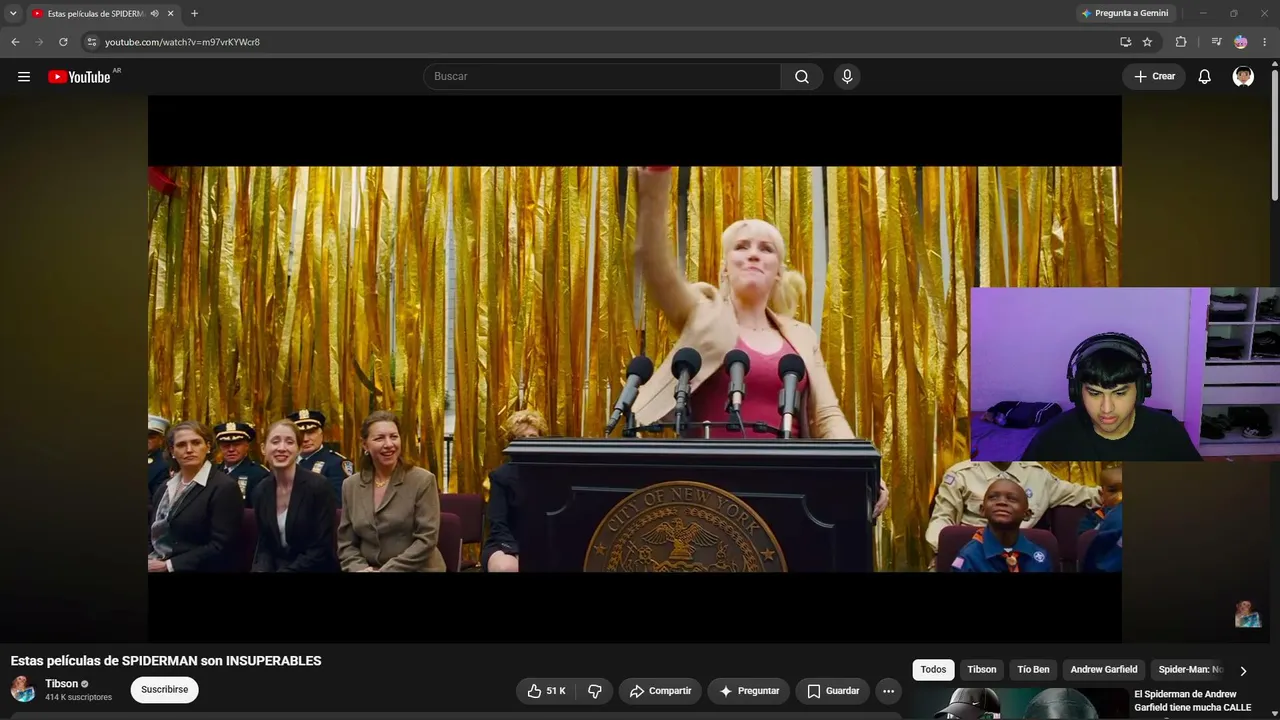Show more topic chips with arrow
Image resolution: width=1280 pixels, height=720 pixels.
1243,671
